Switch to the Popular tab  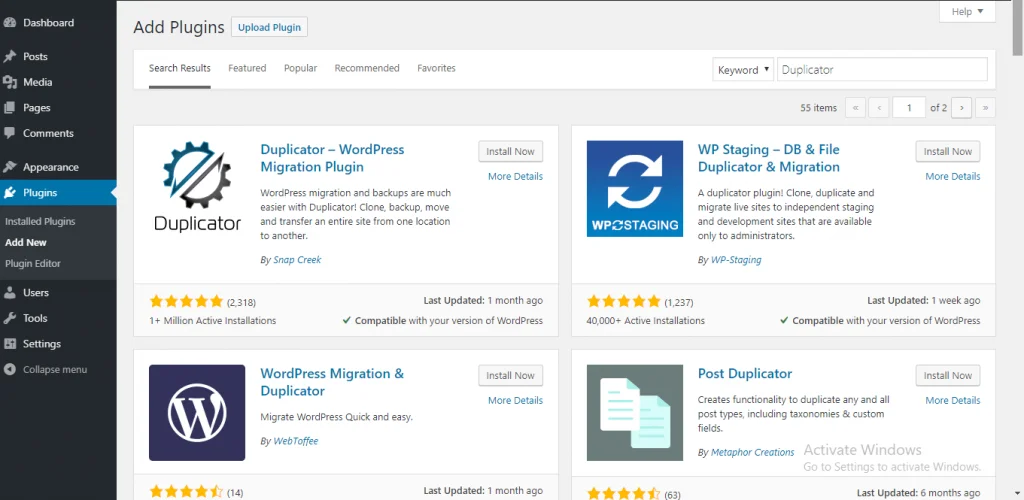[300, 68]
